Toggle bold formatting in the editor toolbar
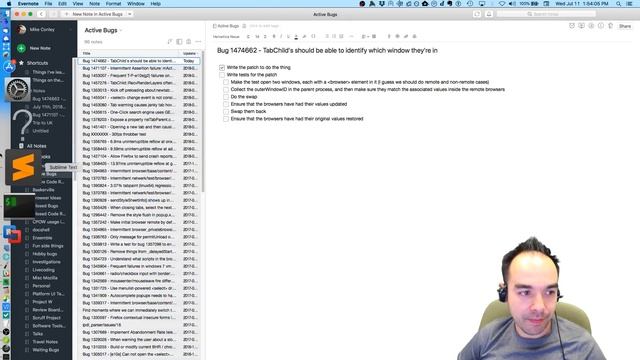The width and height of the screenshot is (640, 360). [274, 36]
